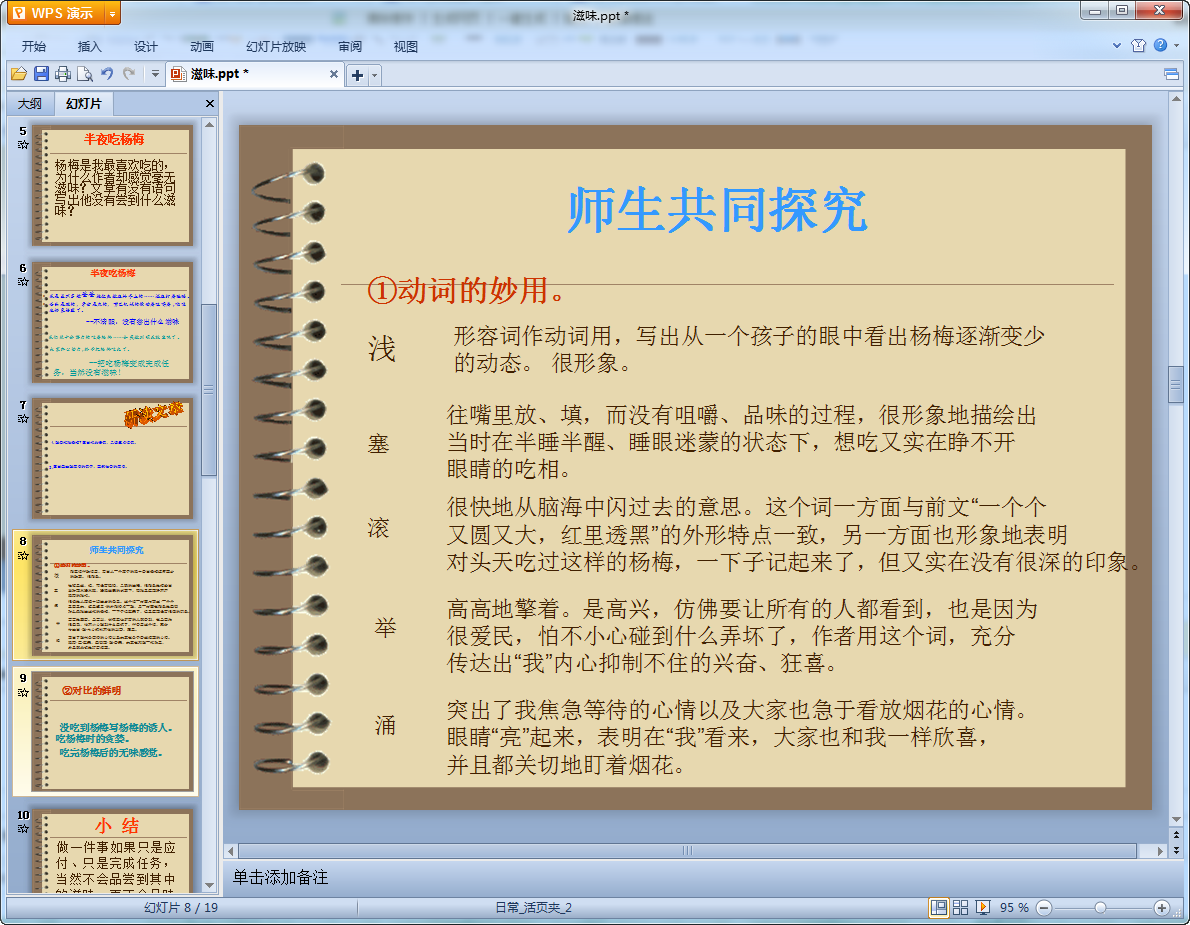The image size is (1190, 925).
Task: Save the presentation with the floppy icon
Action: [x=42, y=74]
